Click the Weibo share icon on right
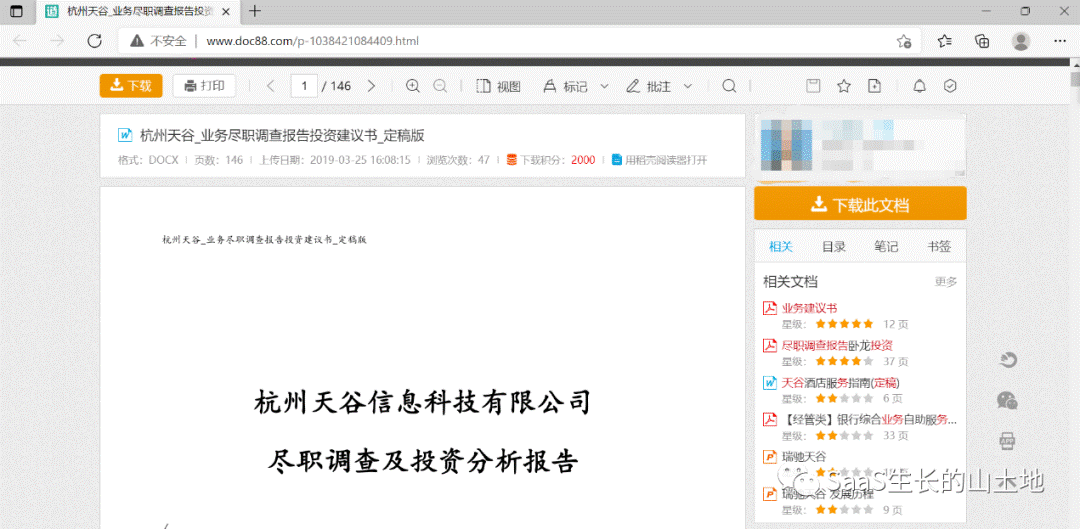The height and width of the screenshot is (529, 1080). pos(1007,360)
